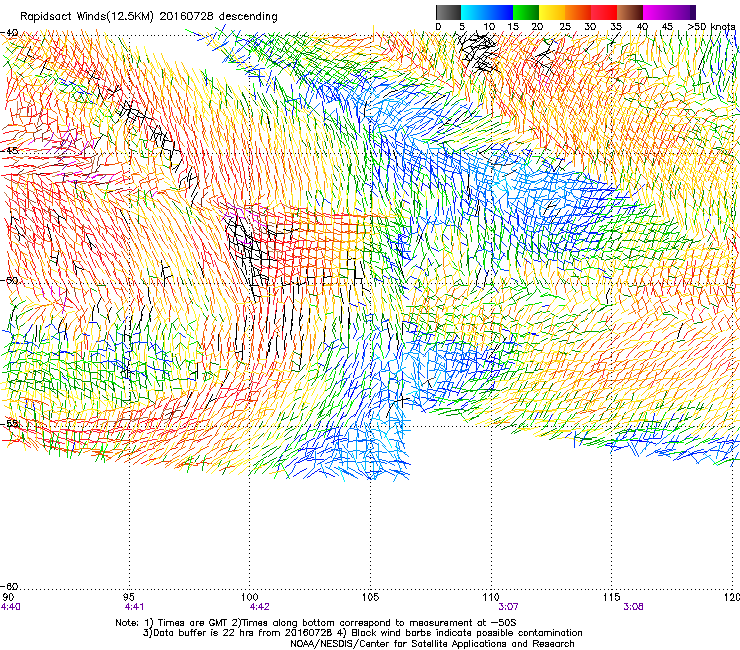Viewport: 740px width, 650px height.
Task: Click the purple '4:42' pass time label
Action: (260, 607)
